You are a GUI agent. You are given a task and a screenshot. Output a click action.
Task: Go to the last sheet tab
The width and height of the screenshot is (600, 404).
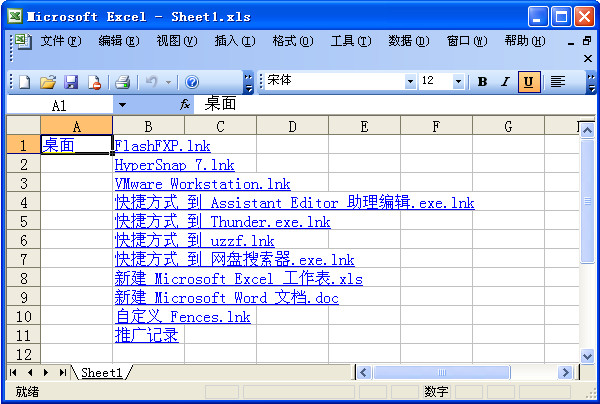pyautogui.click(x=63, y=372)
